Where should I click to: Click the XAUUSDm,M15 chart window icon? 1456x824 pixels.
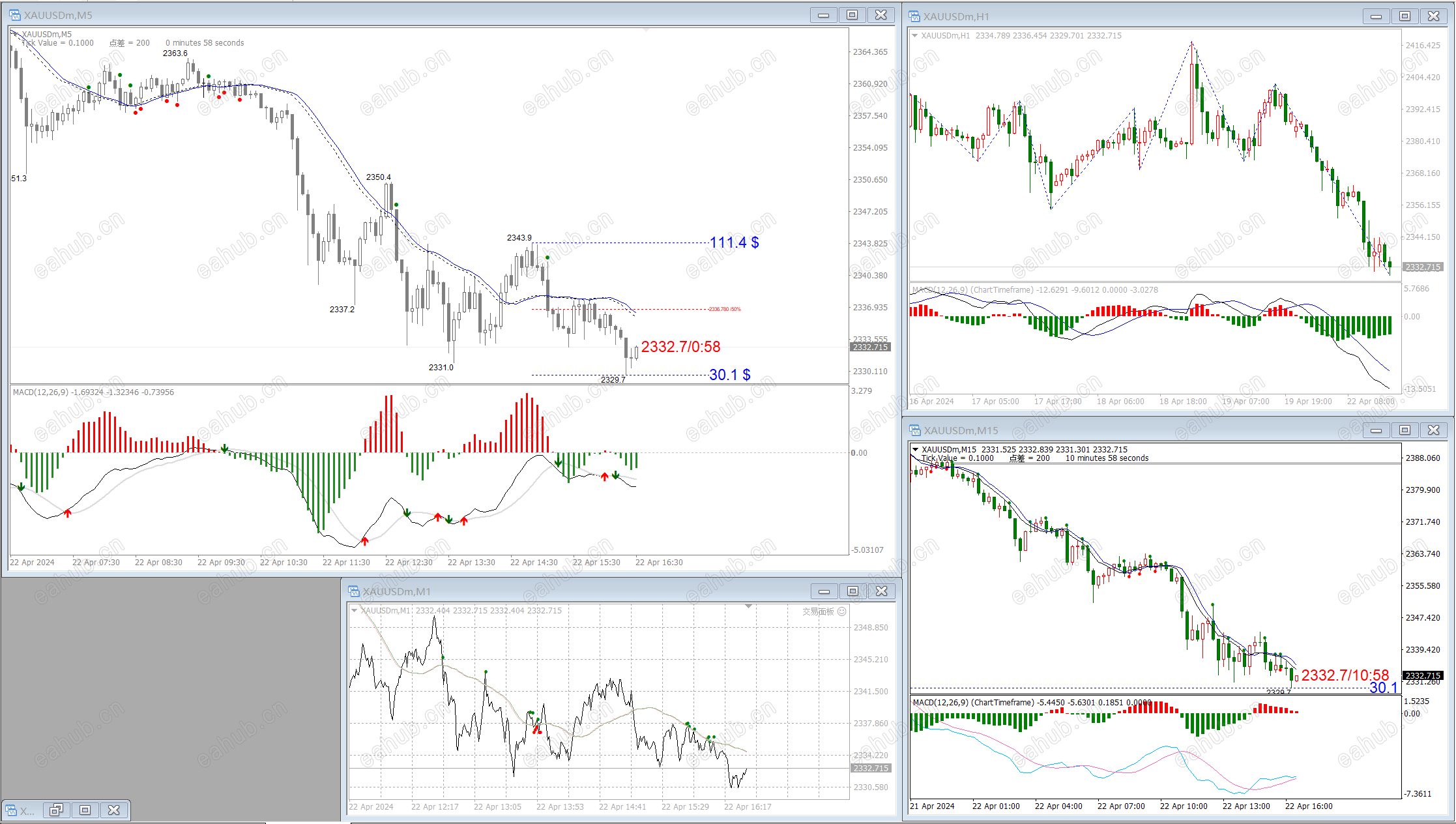click(914, 430)
